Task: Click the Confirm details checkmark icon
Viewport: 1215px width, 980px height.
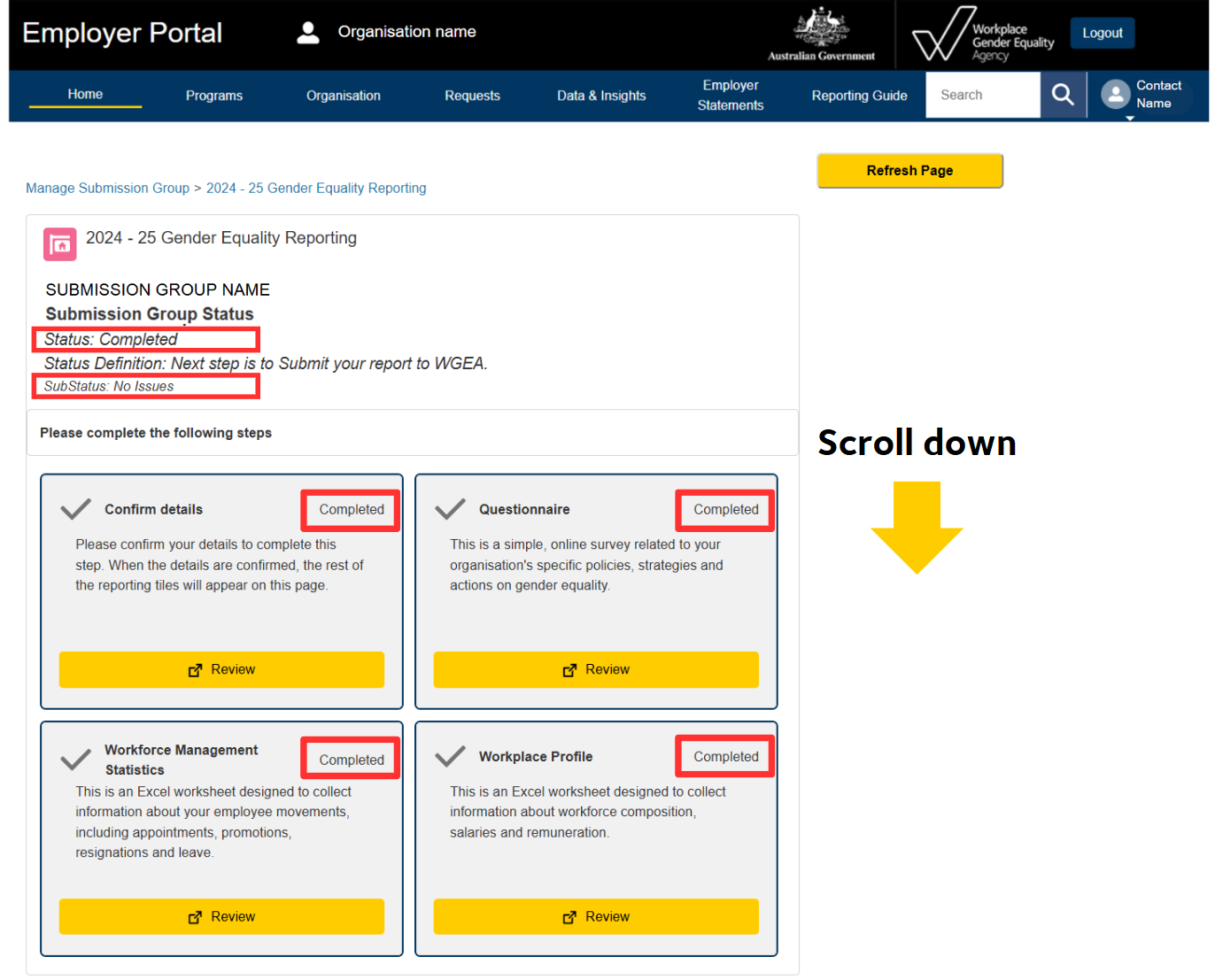Action: tap(76, 509)
